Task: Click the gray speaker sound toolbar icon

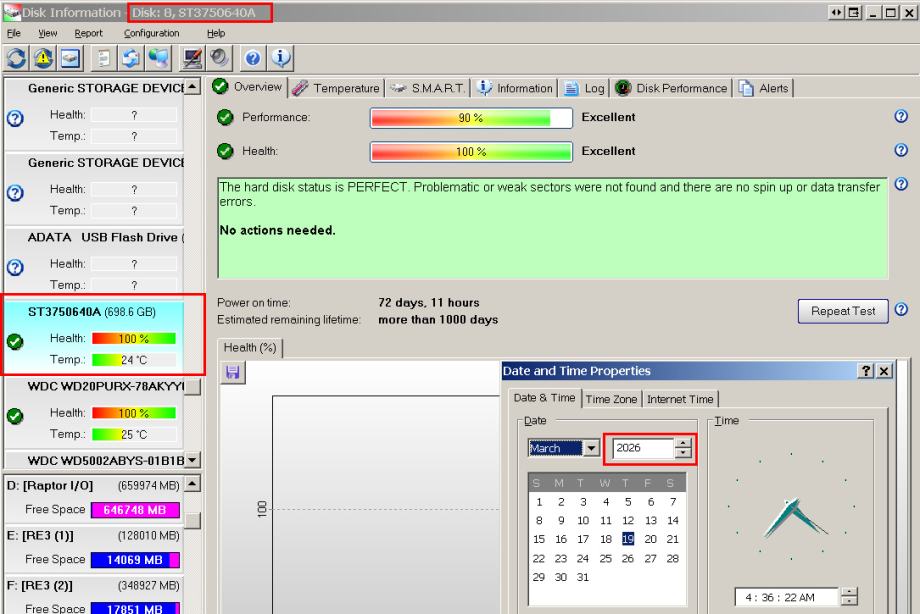Action: [x=219, y=58]
